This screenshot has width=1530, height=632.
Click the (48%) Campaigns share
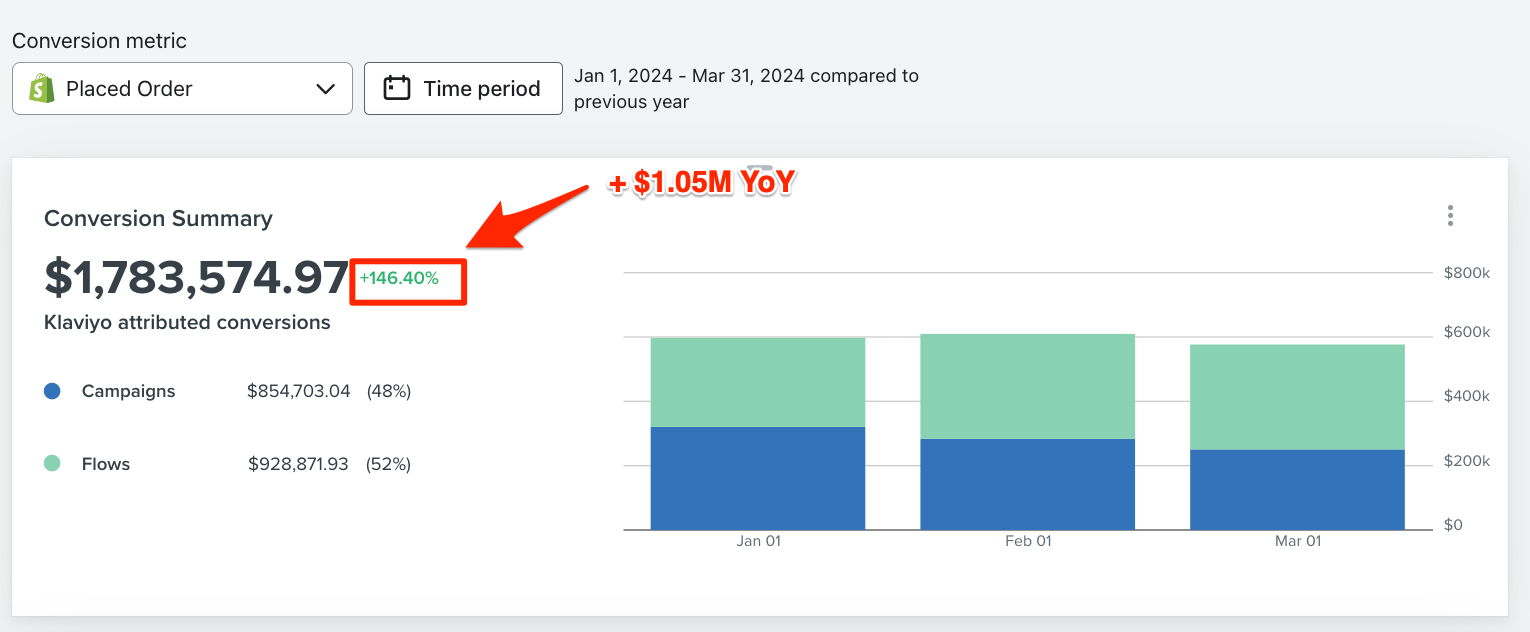389,391
